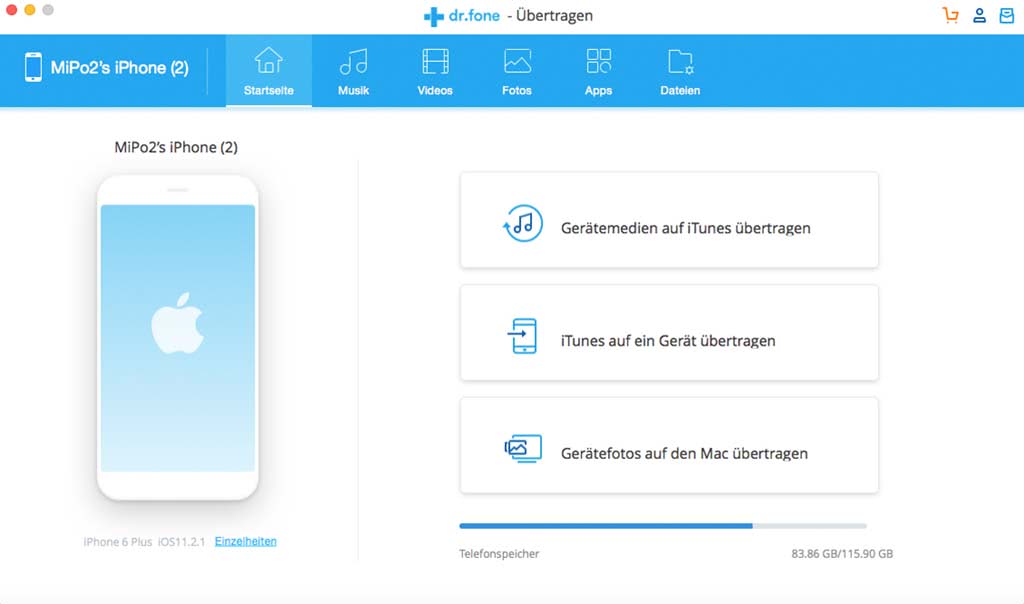The image size is (1024, 604).
Task: Open the shopping cart icon
Action: 950,14
